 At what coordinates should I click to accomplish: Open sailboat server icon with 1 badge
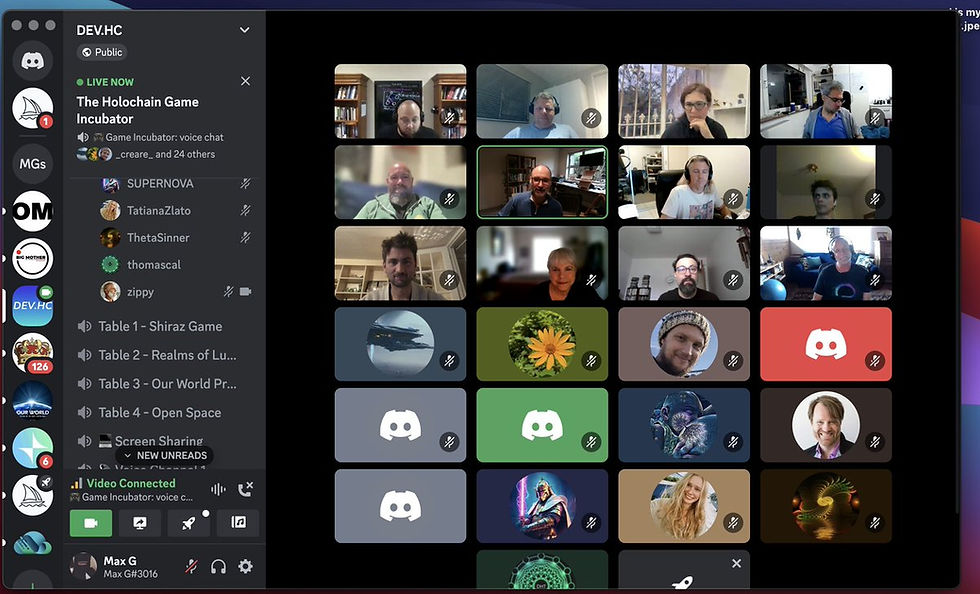32,108
